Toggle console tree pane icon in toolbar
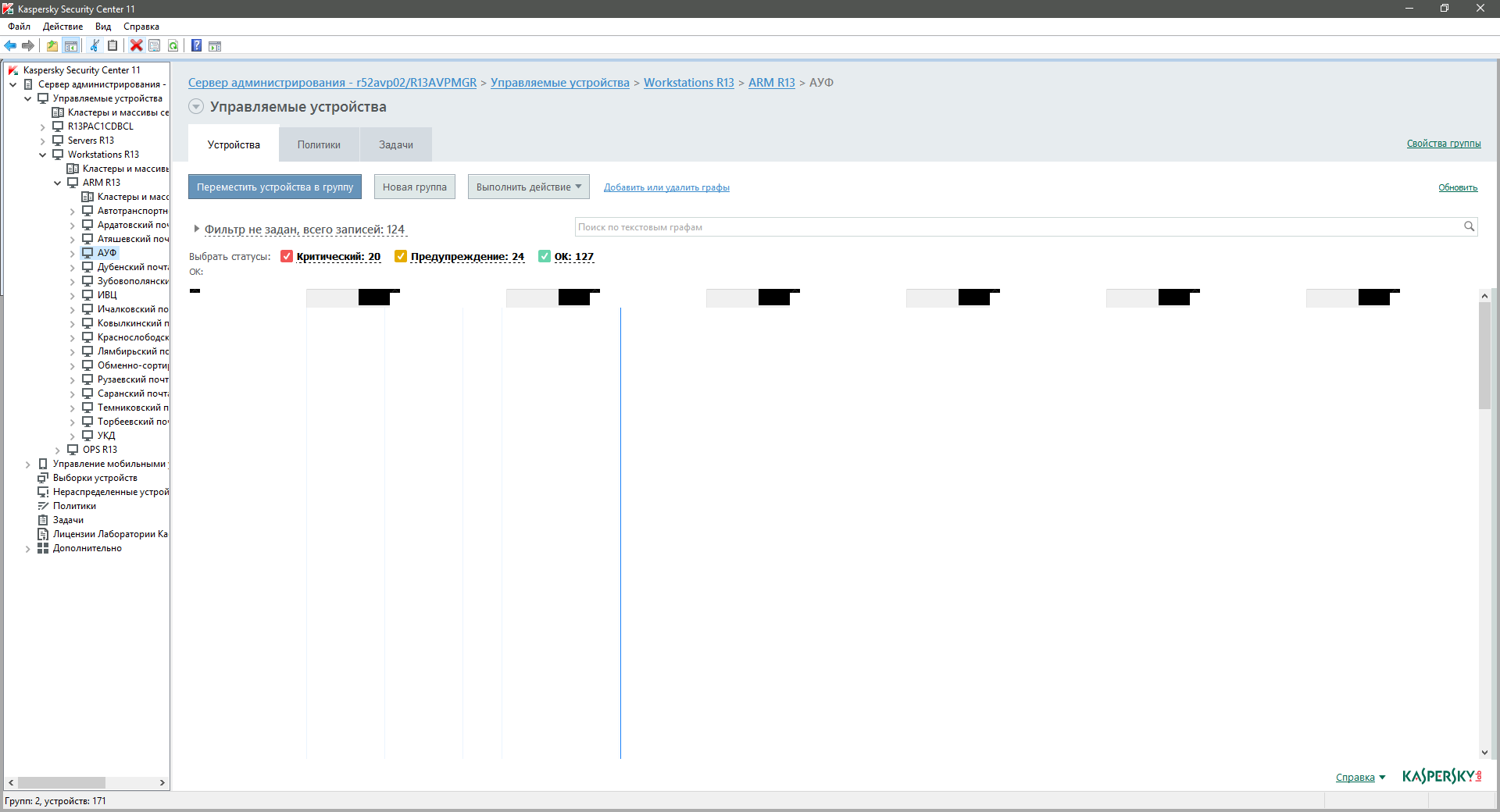The image size is (1500, 812). tap(71, 45)
